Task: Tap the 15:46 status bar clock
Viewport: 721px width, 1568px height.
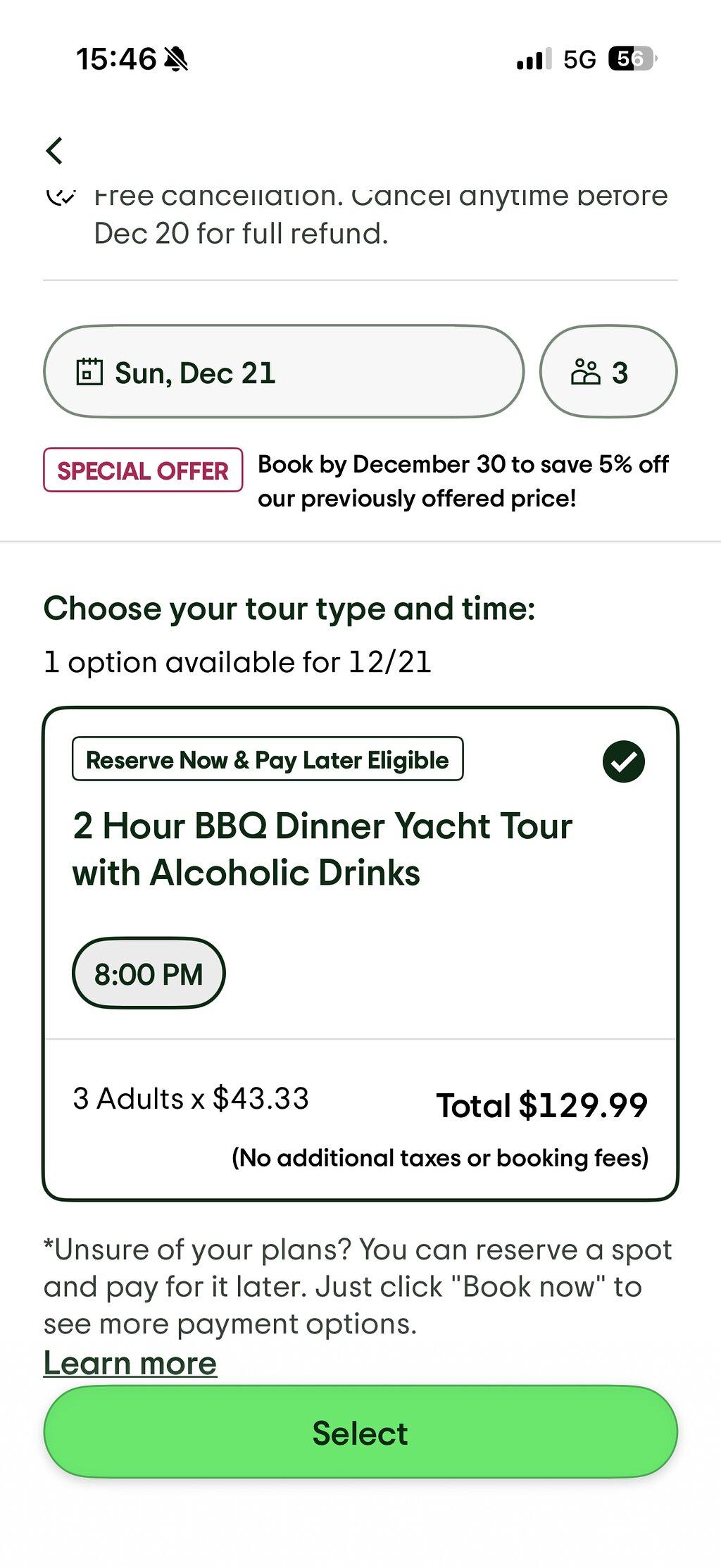Action: click(115, 59)
